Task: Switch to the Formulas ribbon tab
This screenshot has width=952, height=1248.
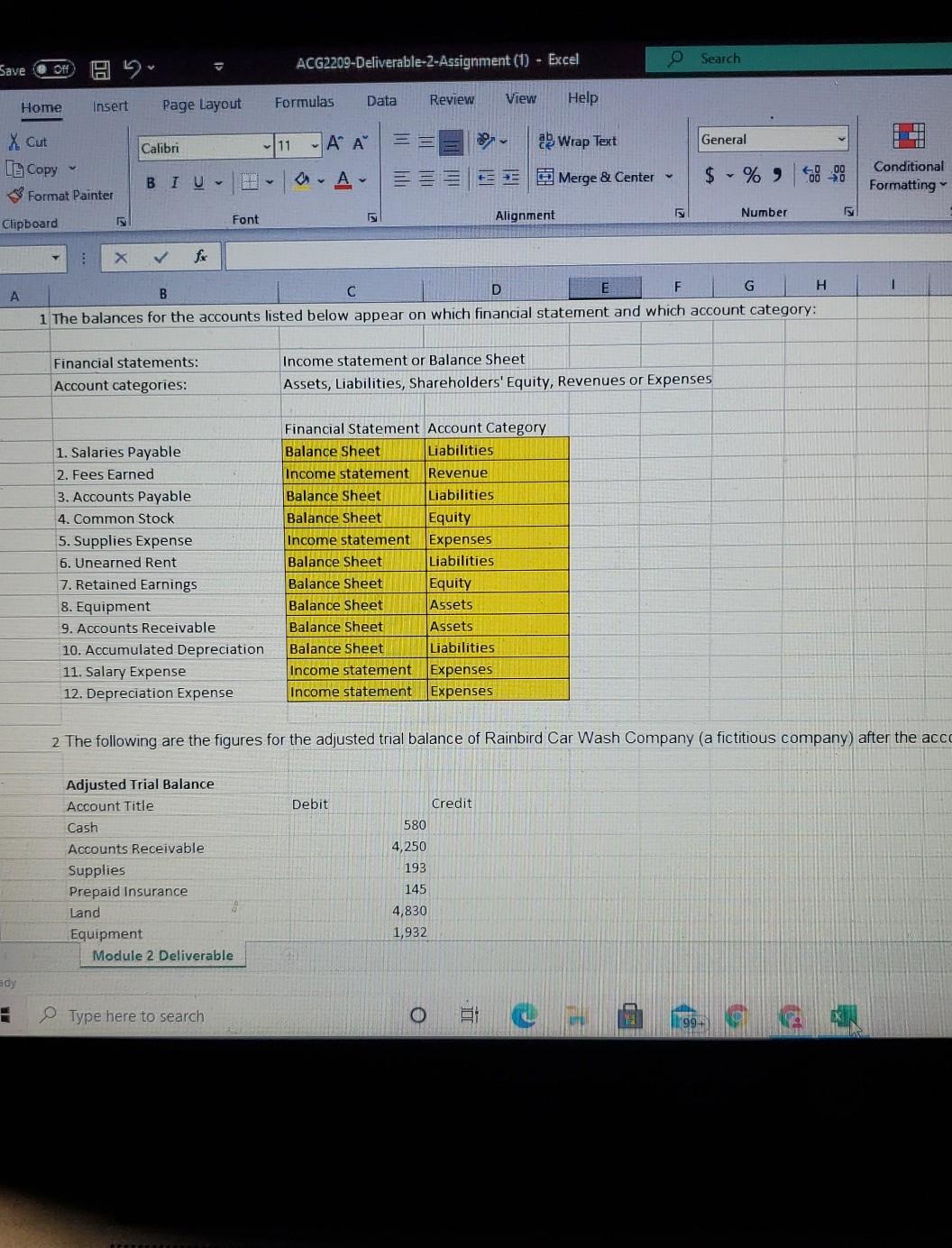Action: click(304, 101)
